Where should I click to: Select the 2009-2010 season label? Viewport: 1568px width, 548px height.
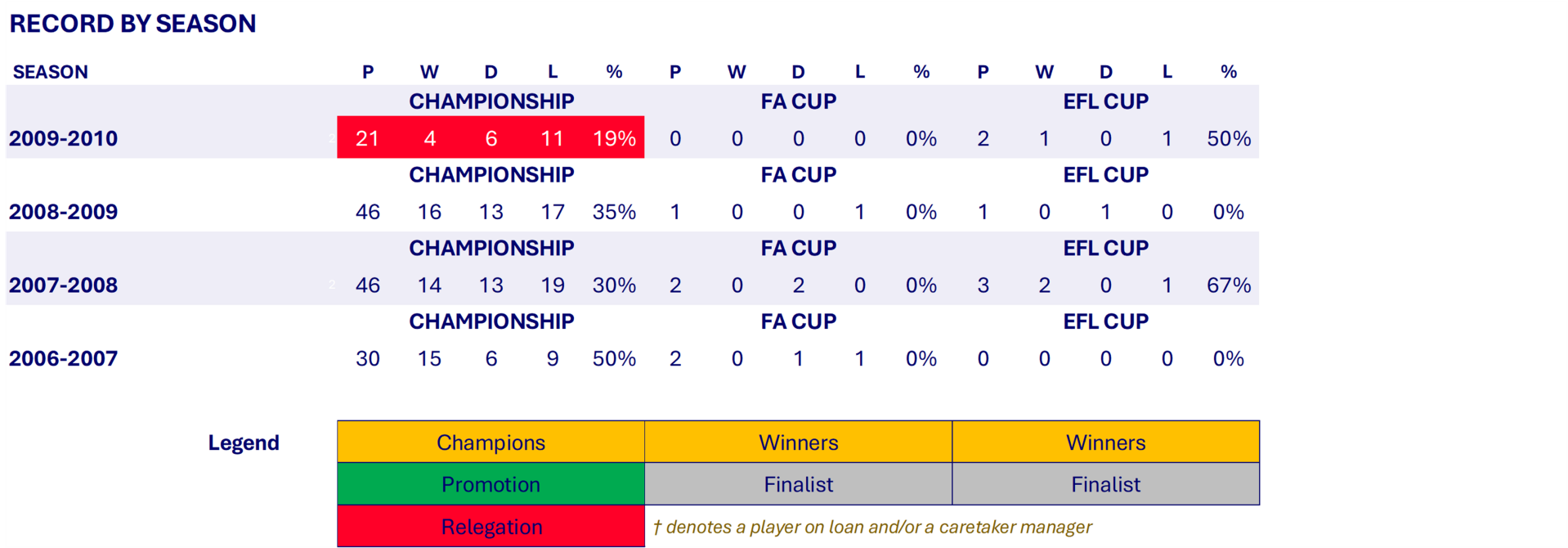point(64,138)
